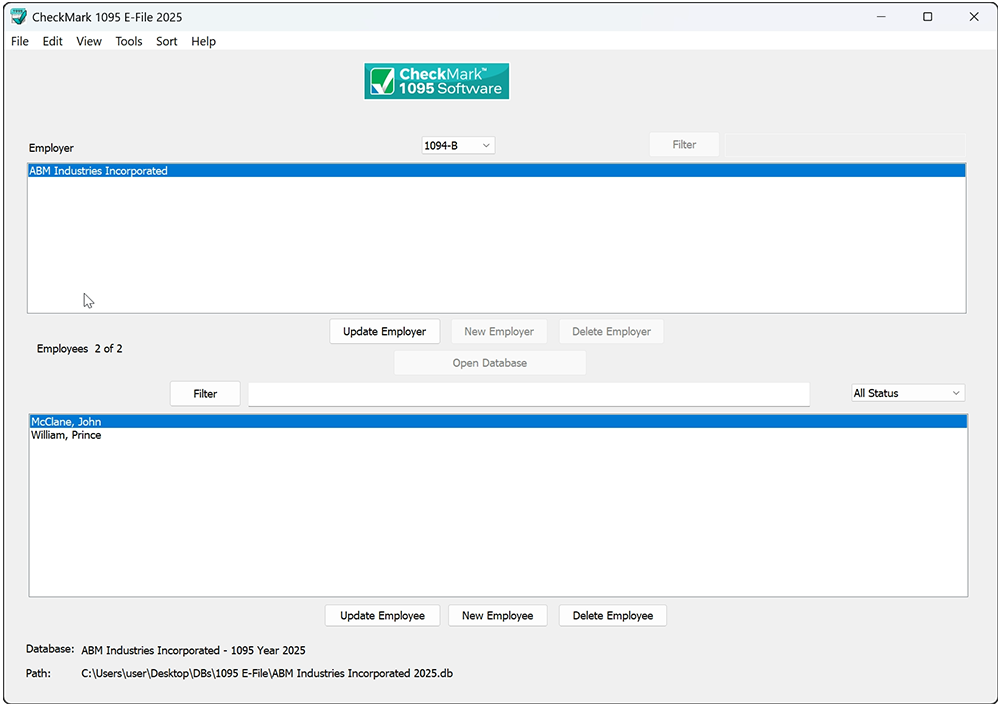
Task: Open the Tools menu
Action: pyautogui.click(x=129, y=41)
